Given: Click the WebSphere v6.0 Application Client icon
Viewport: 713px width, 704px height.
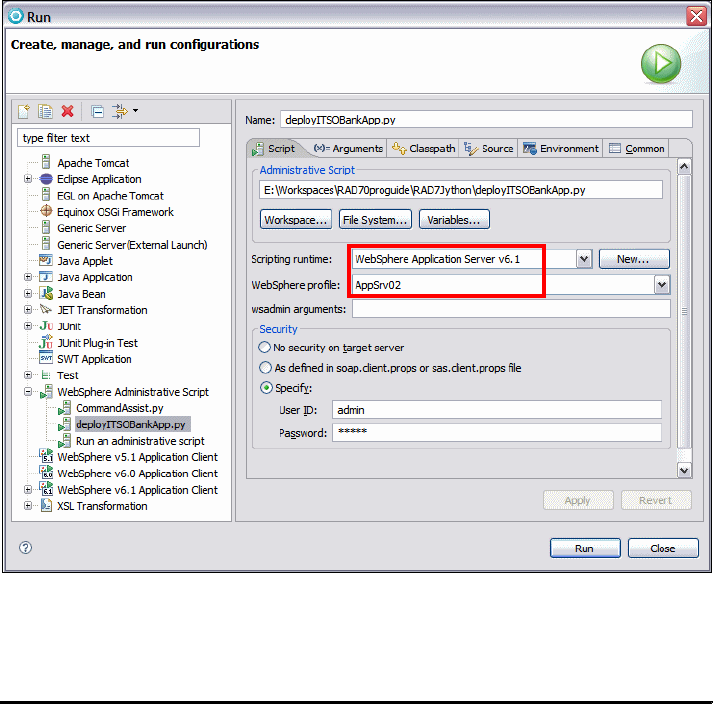Looking at the screenshot, I should coord(46,472).
